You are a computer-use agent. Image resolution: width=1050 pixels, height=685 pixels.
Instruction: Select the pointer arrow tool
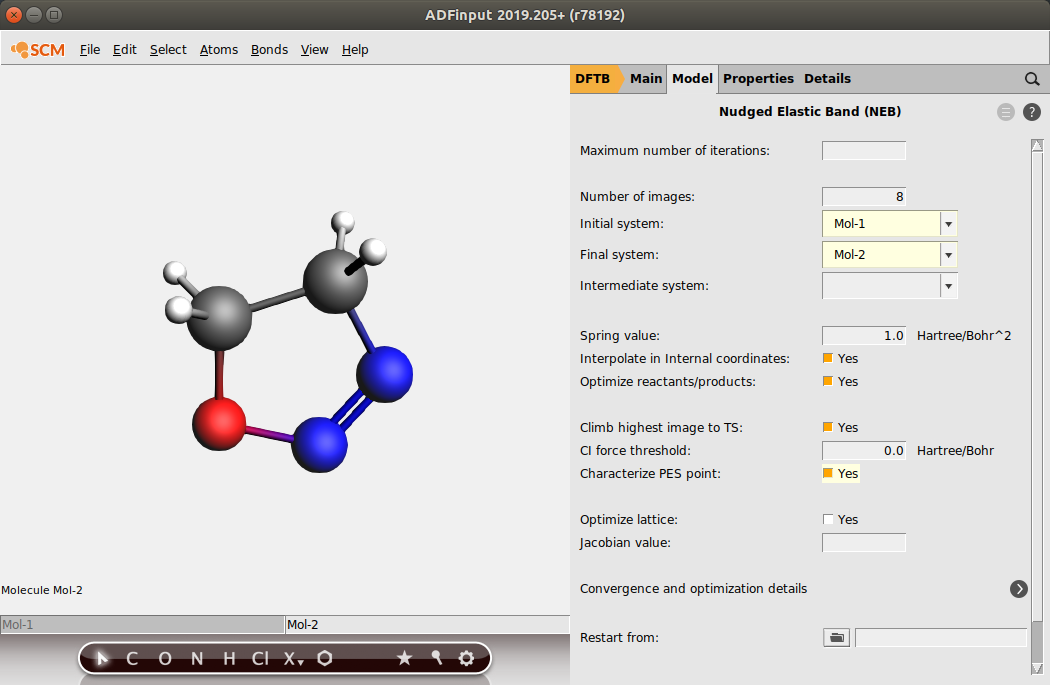(102, 658)
